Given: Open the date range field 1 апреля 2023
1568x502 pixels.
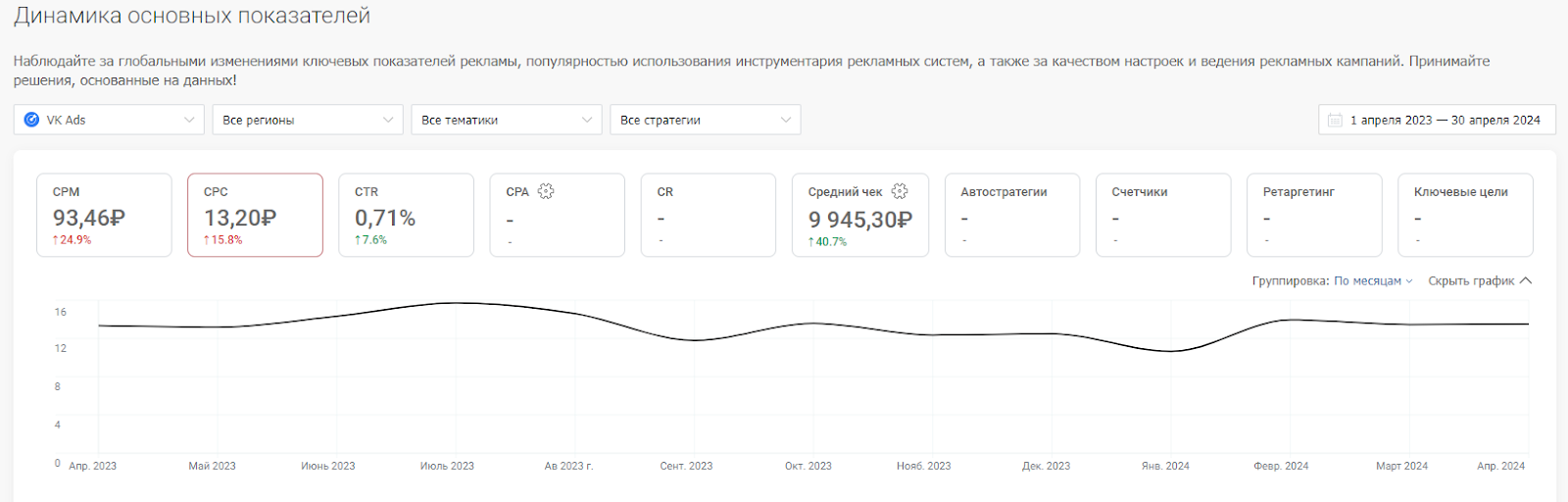Looking at the screenshot, I should tap(1437, 120).
